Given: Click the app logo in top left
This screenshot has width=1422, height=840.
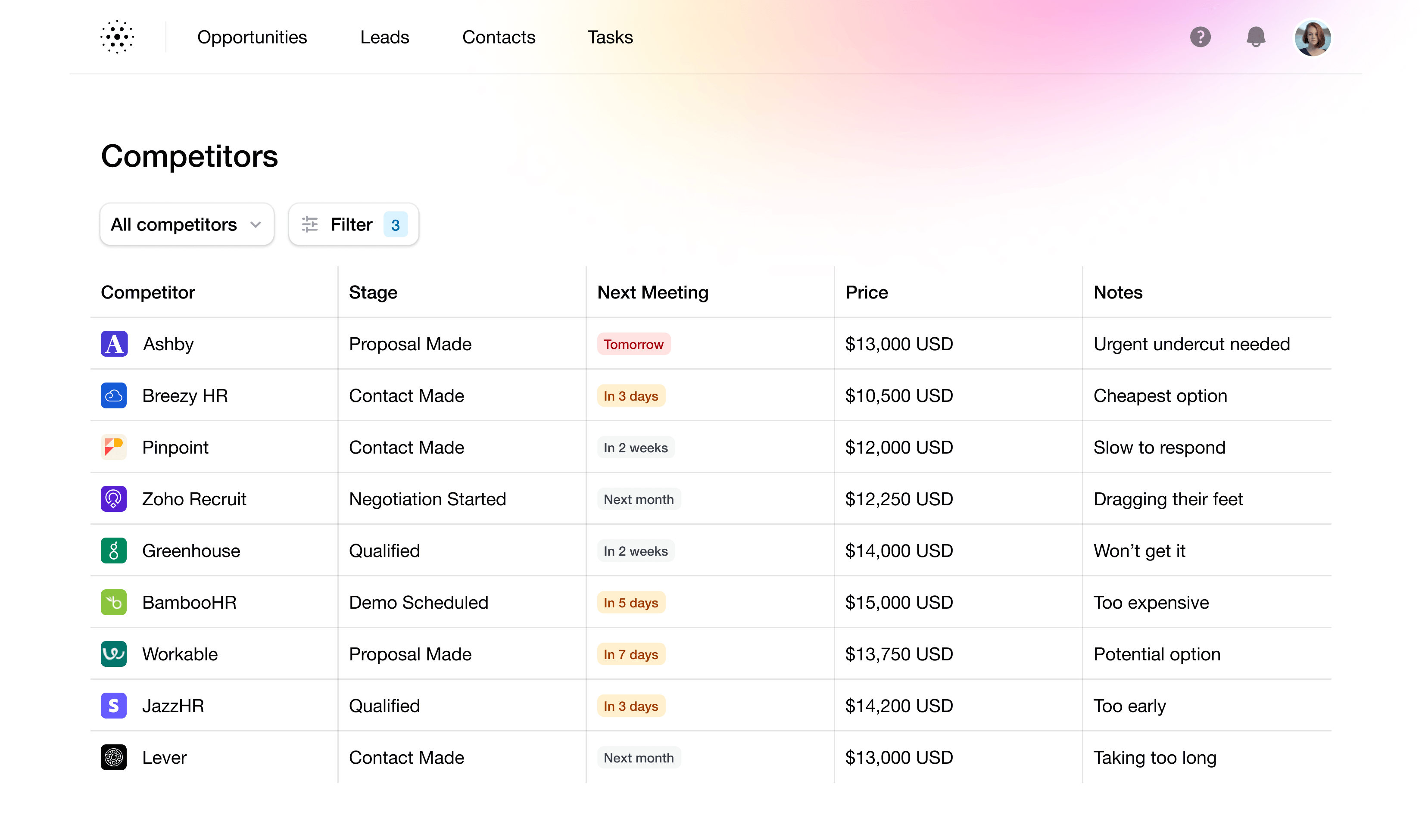Looking at the screenshot, I should tap(117, 37).
